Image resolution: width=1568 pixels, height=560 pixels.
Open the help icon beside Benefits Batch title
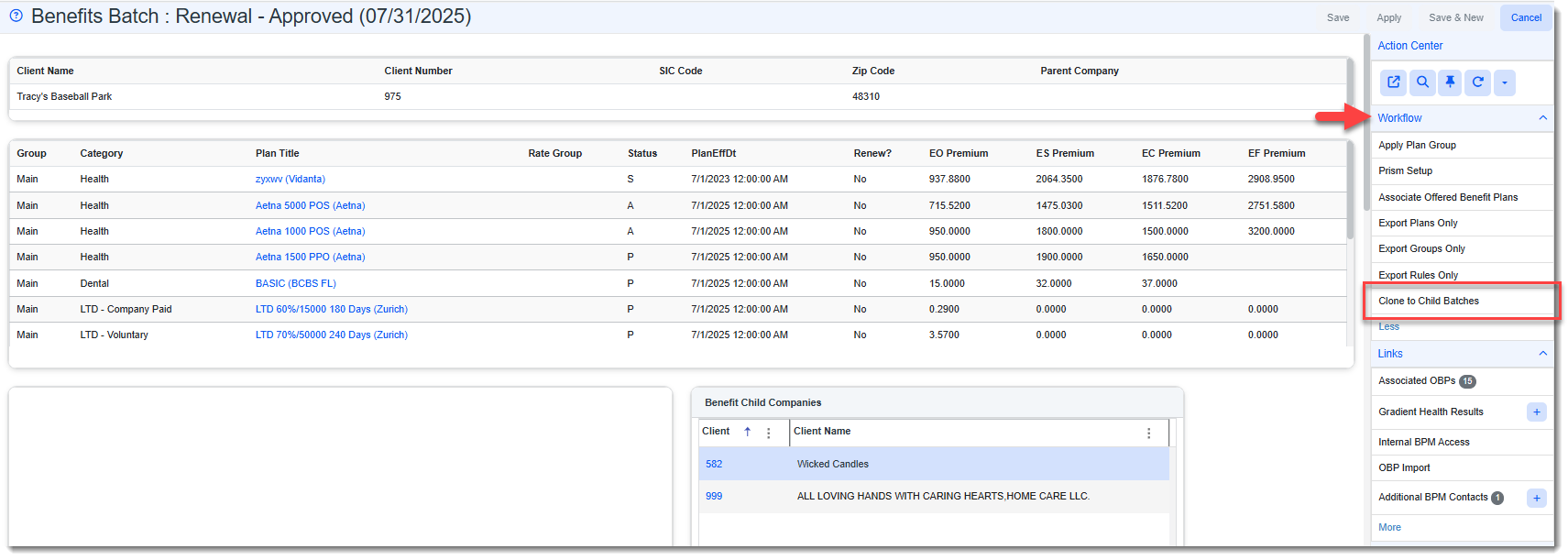tap(16, 16)
